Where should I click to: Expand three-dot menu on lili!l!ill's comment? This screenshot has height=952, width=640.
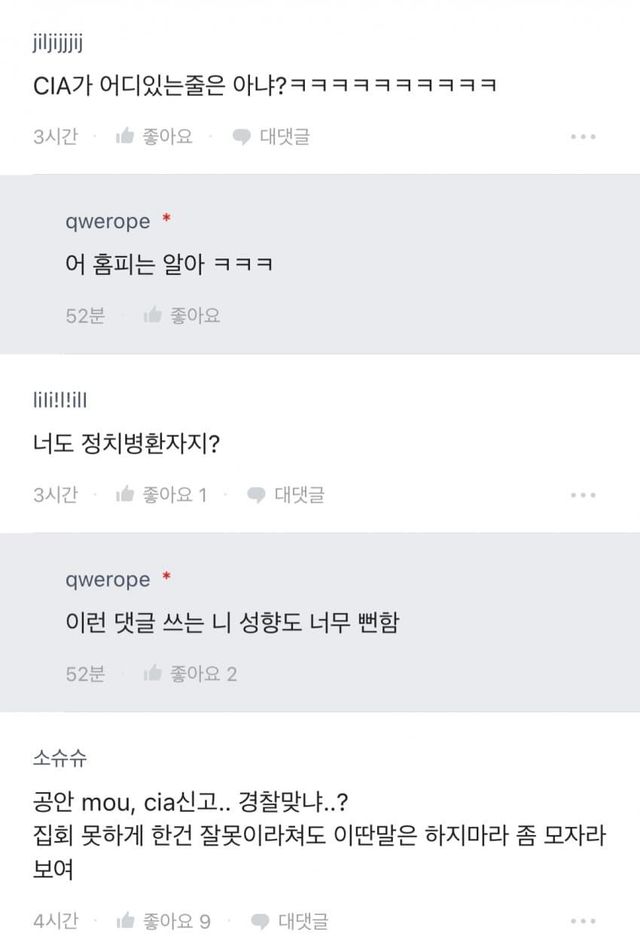583,495
